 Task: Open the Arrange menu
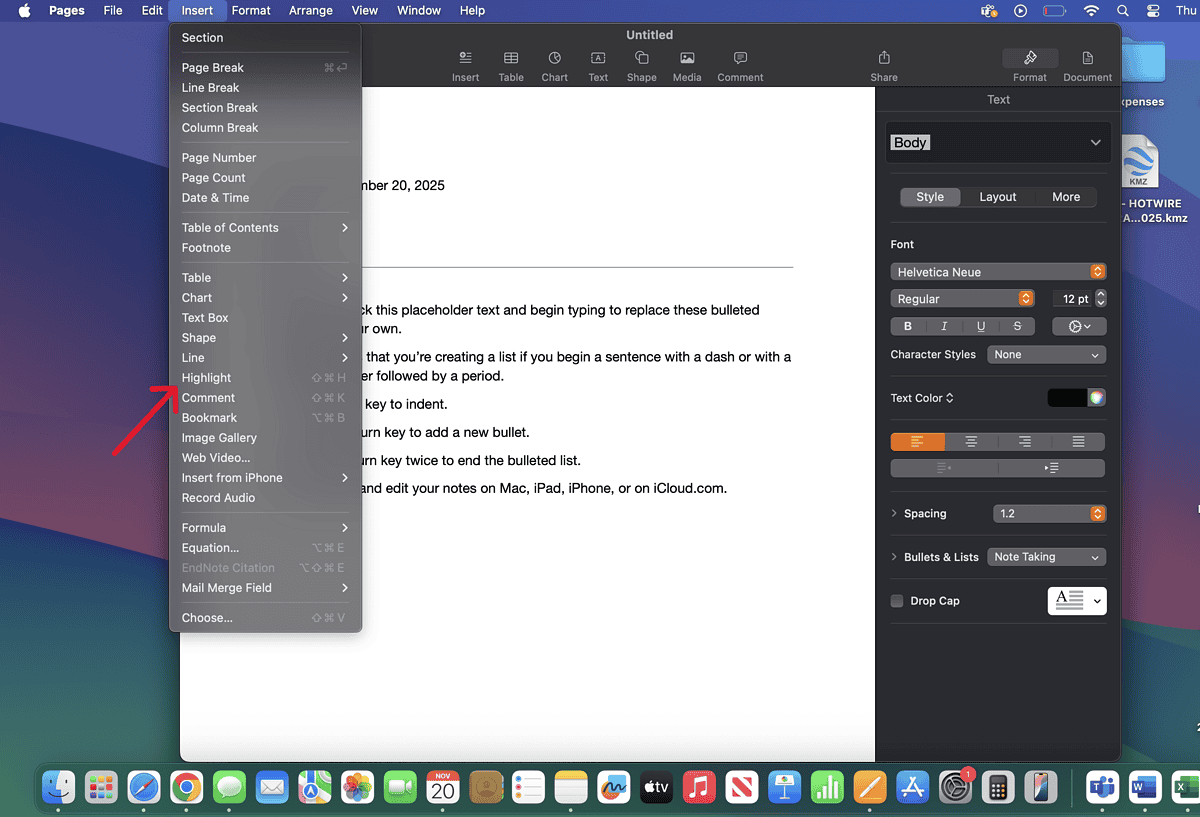[x=311, y=11]
